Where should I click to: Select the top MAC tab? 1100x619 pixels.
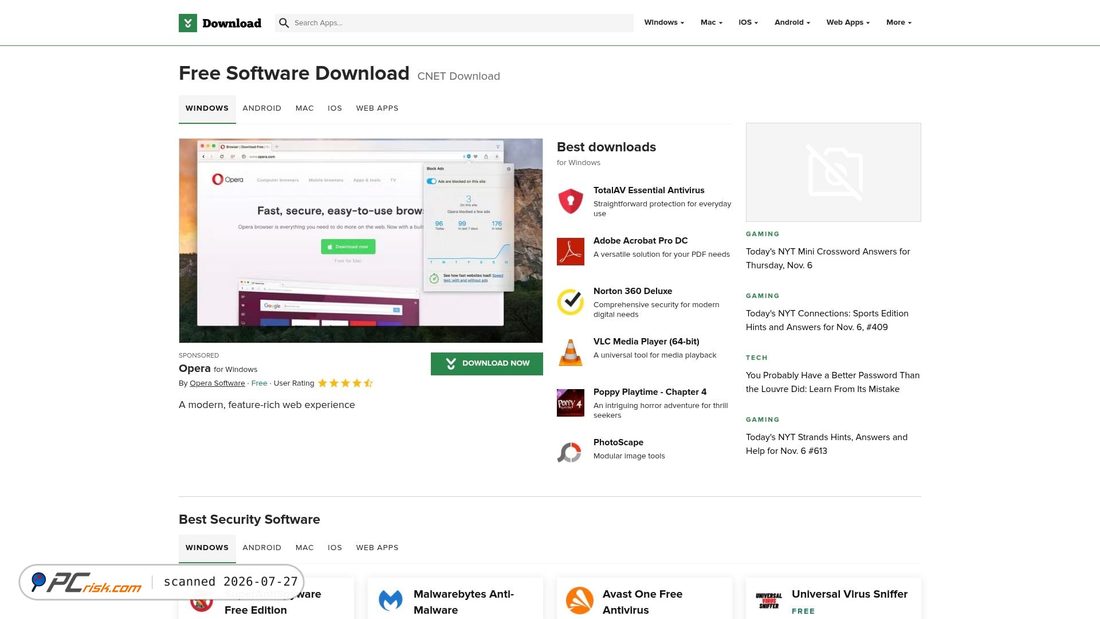[x=304, y=109]
